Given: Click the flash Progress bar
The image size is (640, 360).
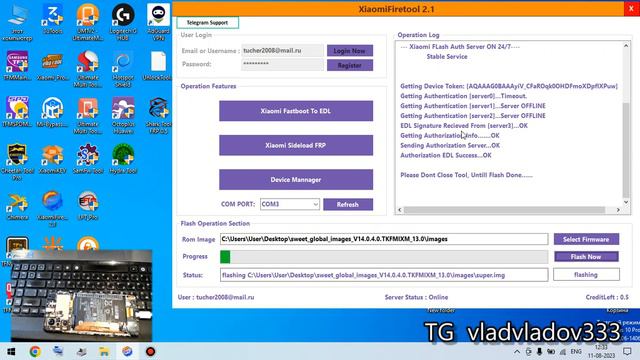Looking at the screenshot, I should tap(384, 257).
